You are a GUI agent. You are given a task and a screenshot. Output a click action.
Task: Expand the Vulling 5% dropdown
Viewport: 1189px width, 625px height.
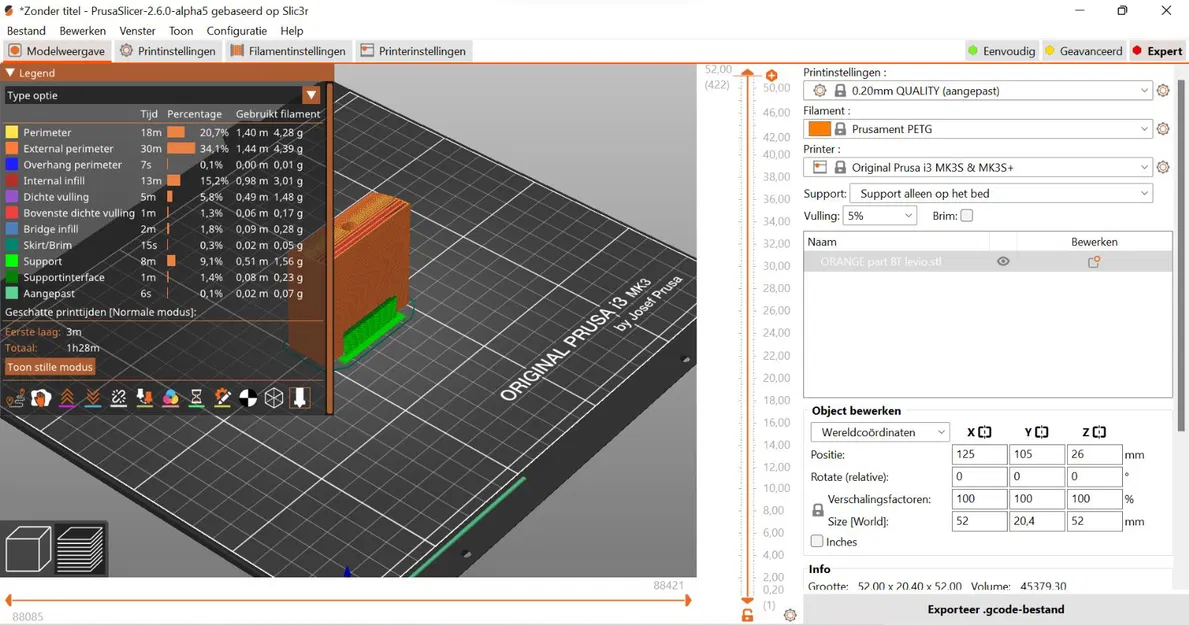[x=879, y=216]
